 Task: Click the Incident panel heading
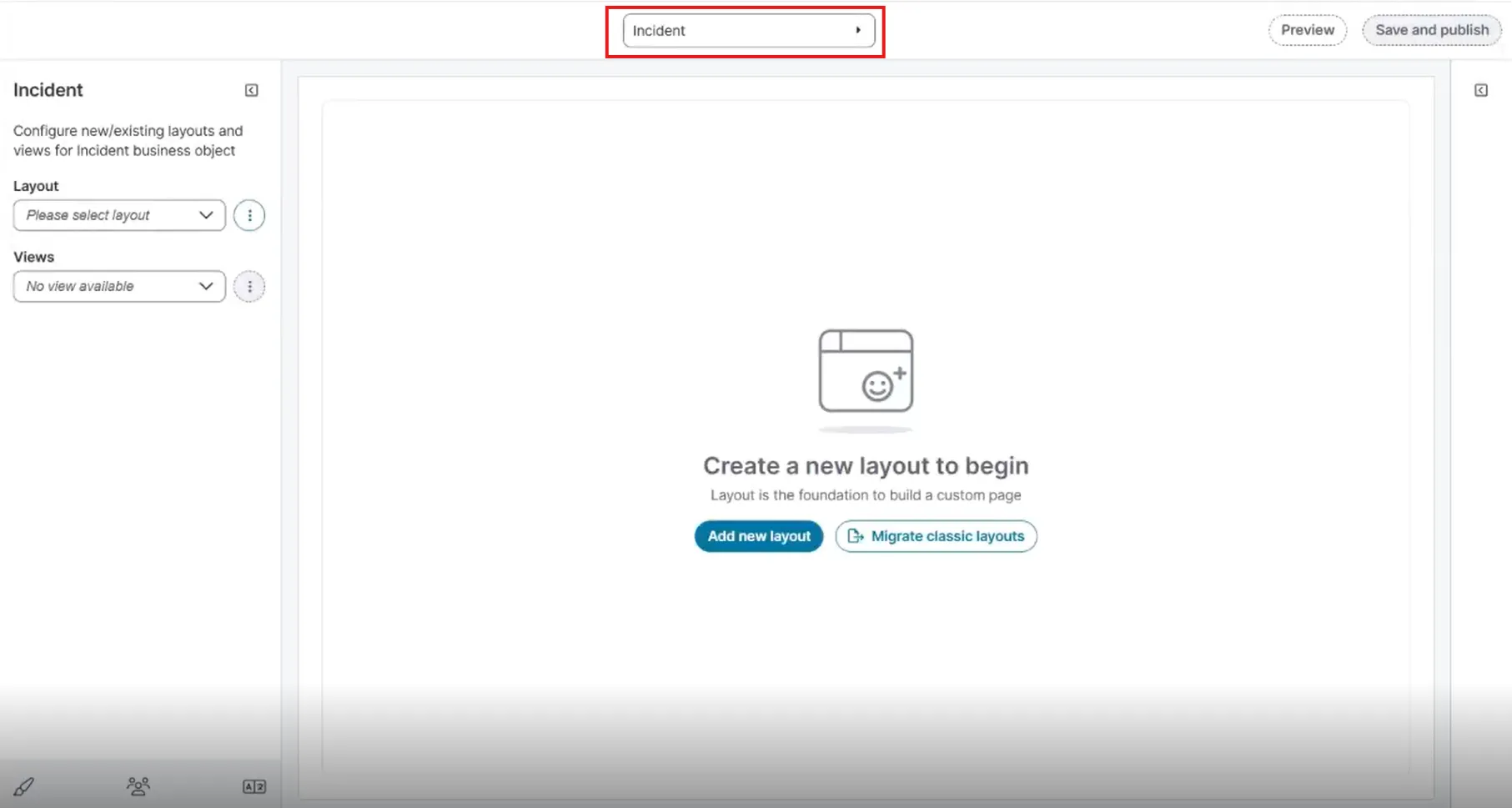(48, 90)
